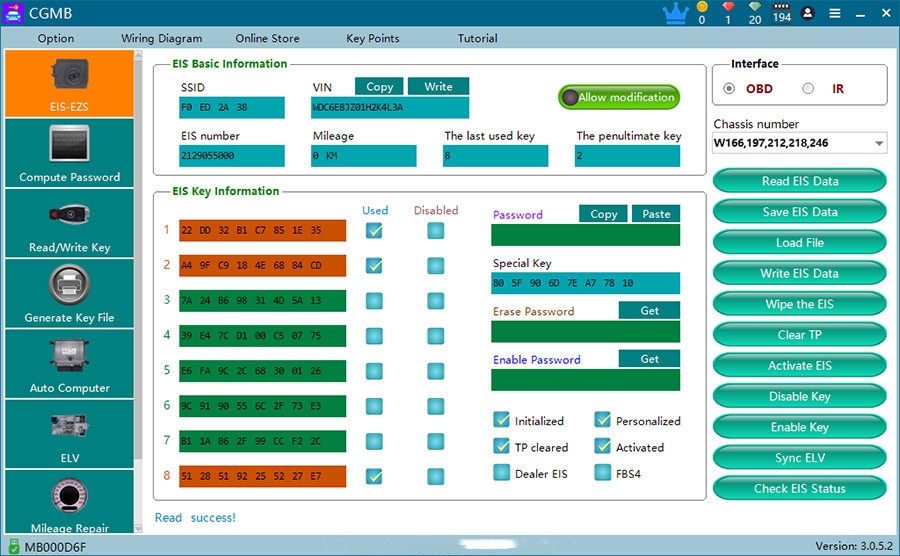Get the Enable Password

click(649, 359)
